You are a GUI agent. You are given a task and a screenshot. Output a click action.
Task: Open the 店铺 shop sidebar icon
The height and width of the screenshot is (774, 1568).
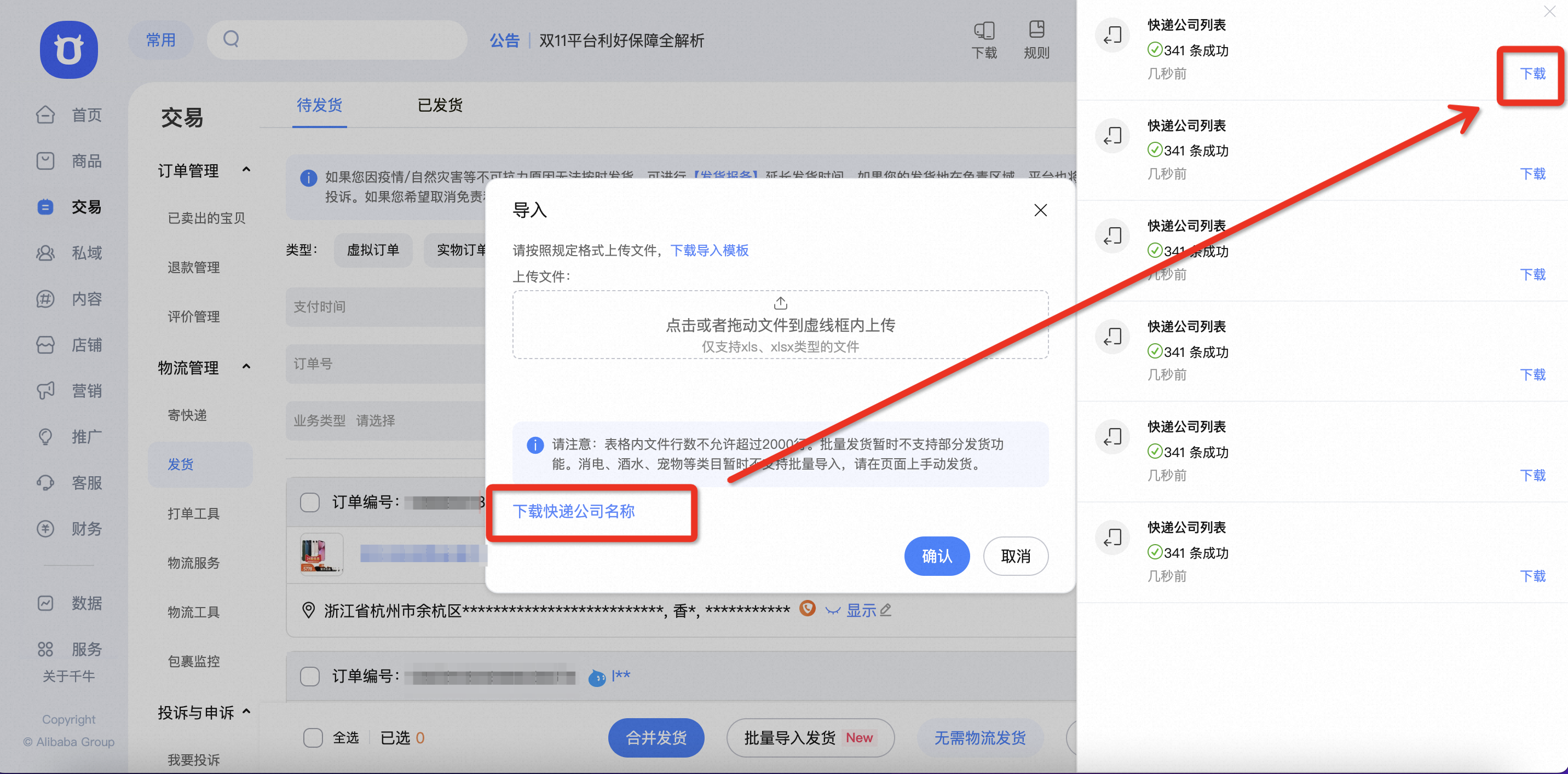tap(45, 345)
